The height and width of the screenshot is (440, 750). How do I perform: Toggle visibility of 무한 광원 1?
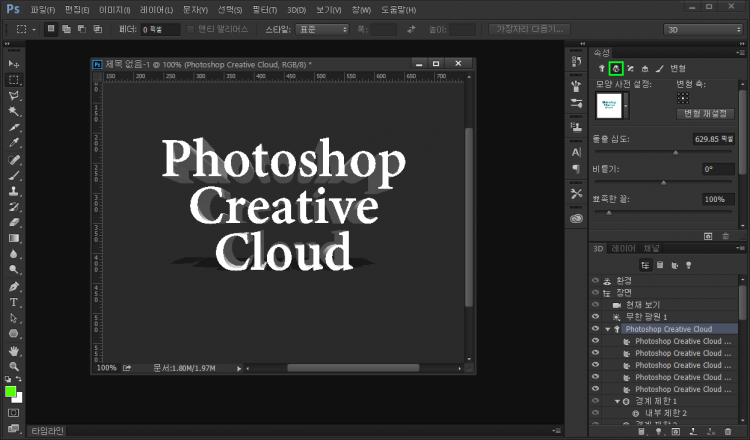(x=595, y=317)
